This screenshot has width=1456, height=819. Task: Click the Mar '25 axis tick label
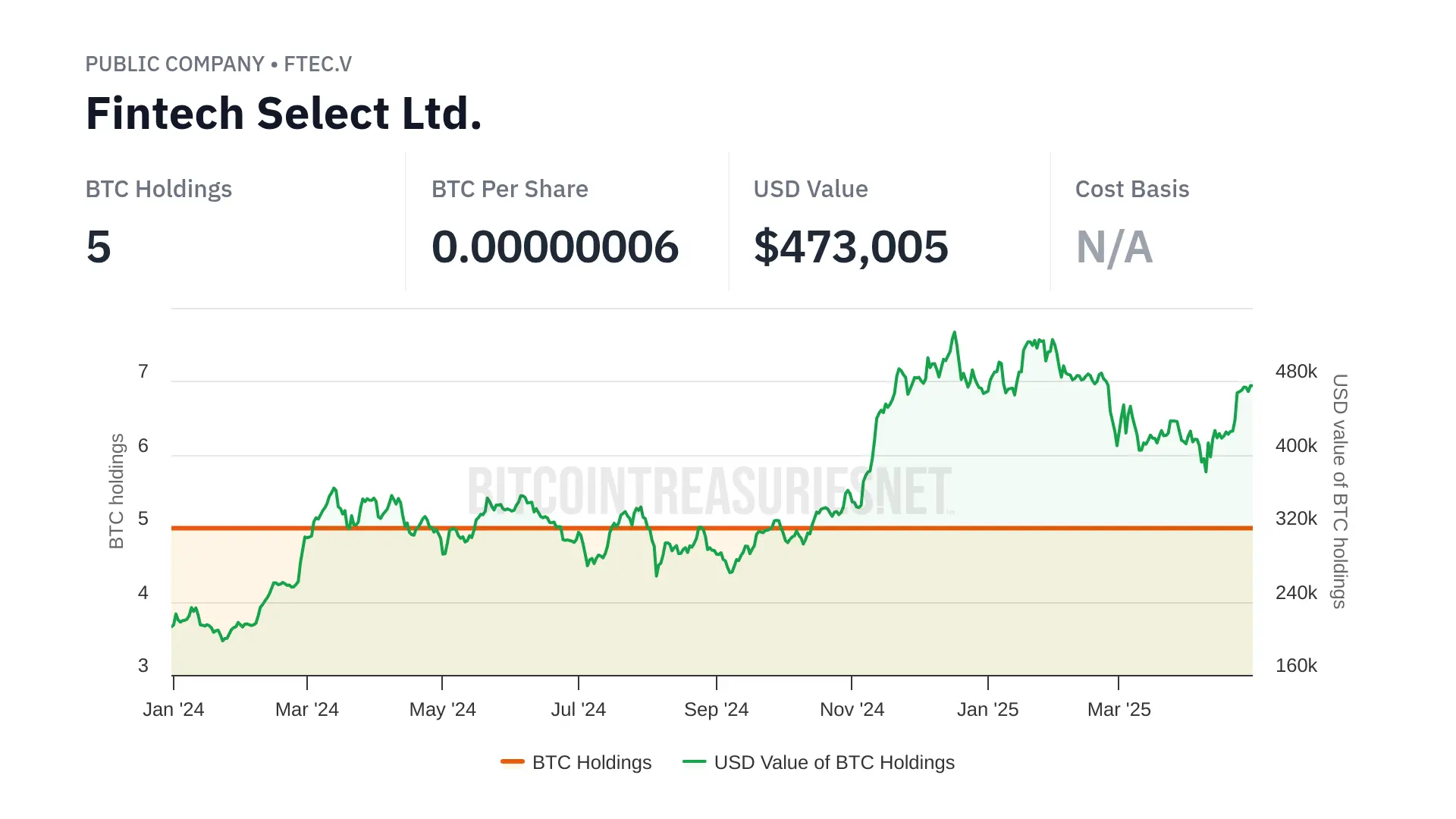point(1119,709)
